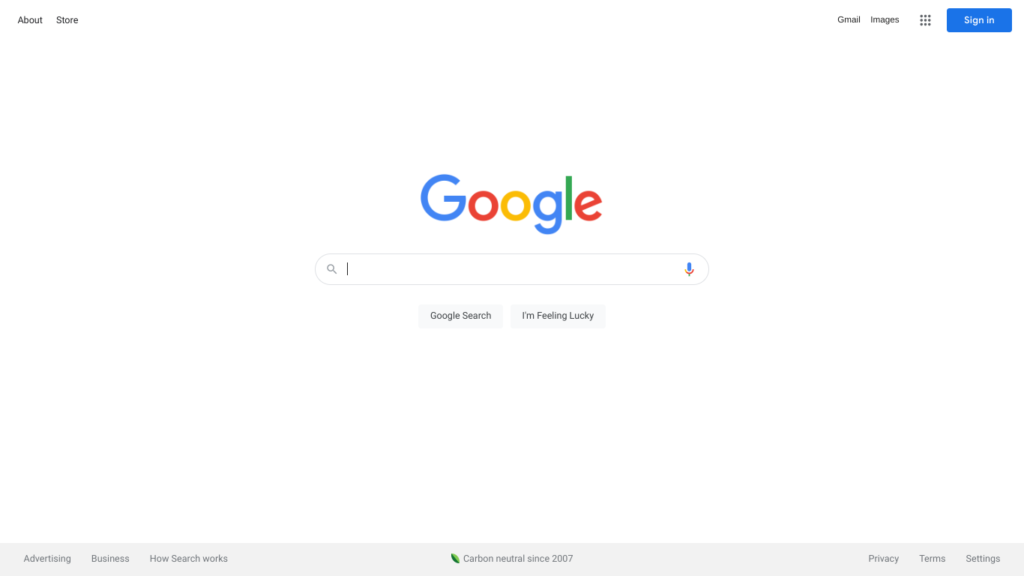Go to Gmail
This screenshot has height=576, width=1024.
[848, 20]
